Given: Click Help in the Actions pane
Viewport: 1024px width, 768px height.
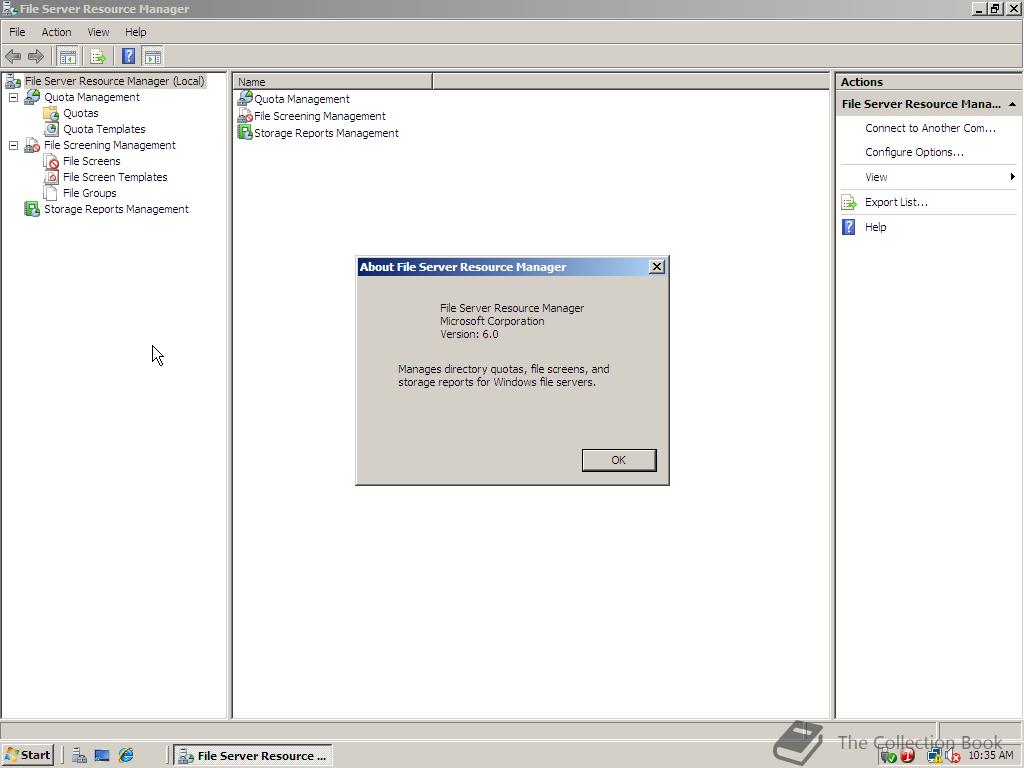Looking at the screenshot, I should [875, 227].
